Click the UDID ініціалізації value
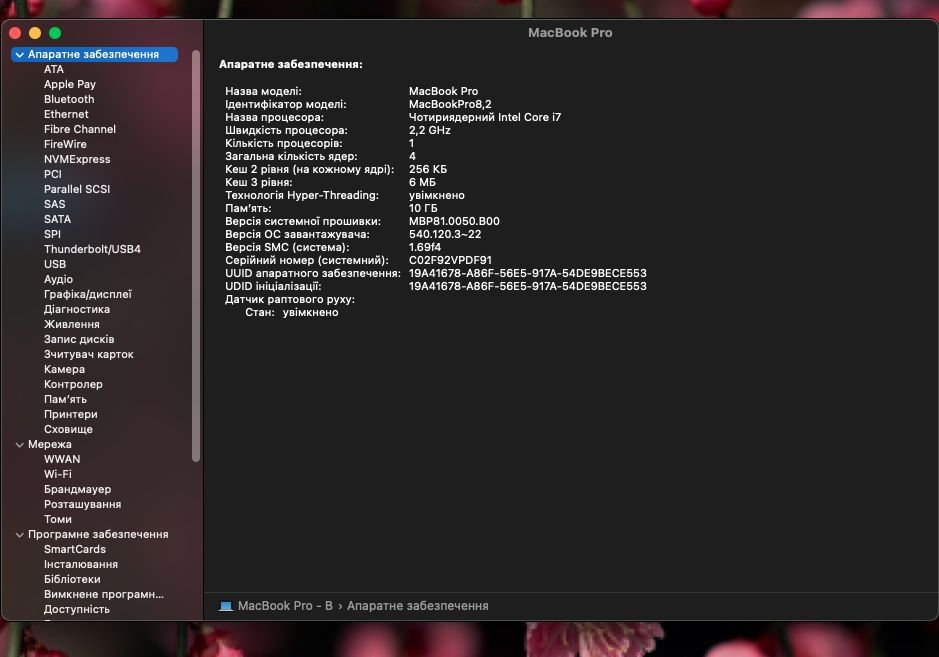Image resolution: width=939 pixels, height=657 pixels. pyautogui.click(x=528, y=286)
